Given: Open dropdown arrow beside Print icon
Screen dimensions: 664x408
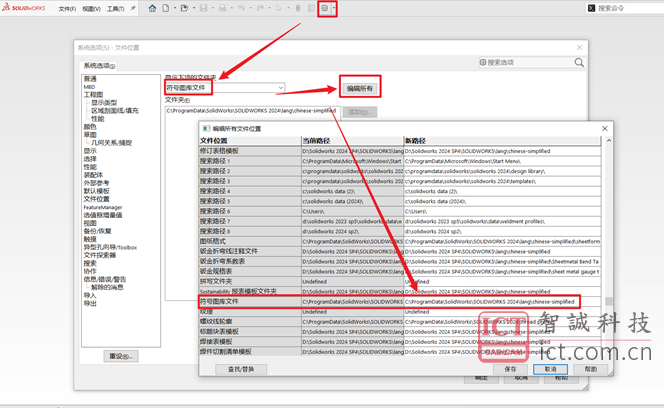Looking at the screenshot, I should click(x=231, y=8).
